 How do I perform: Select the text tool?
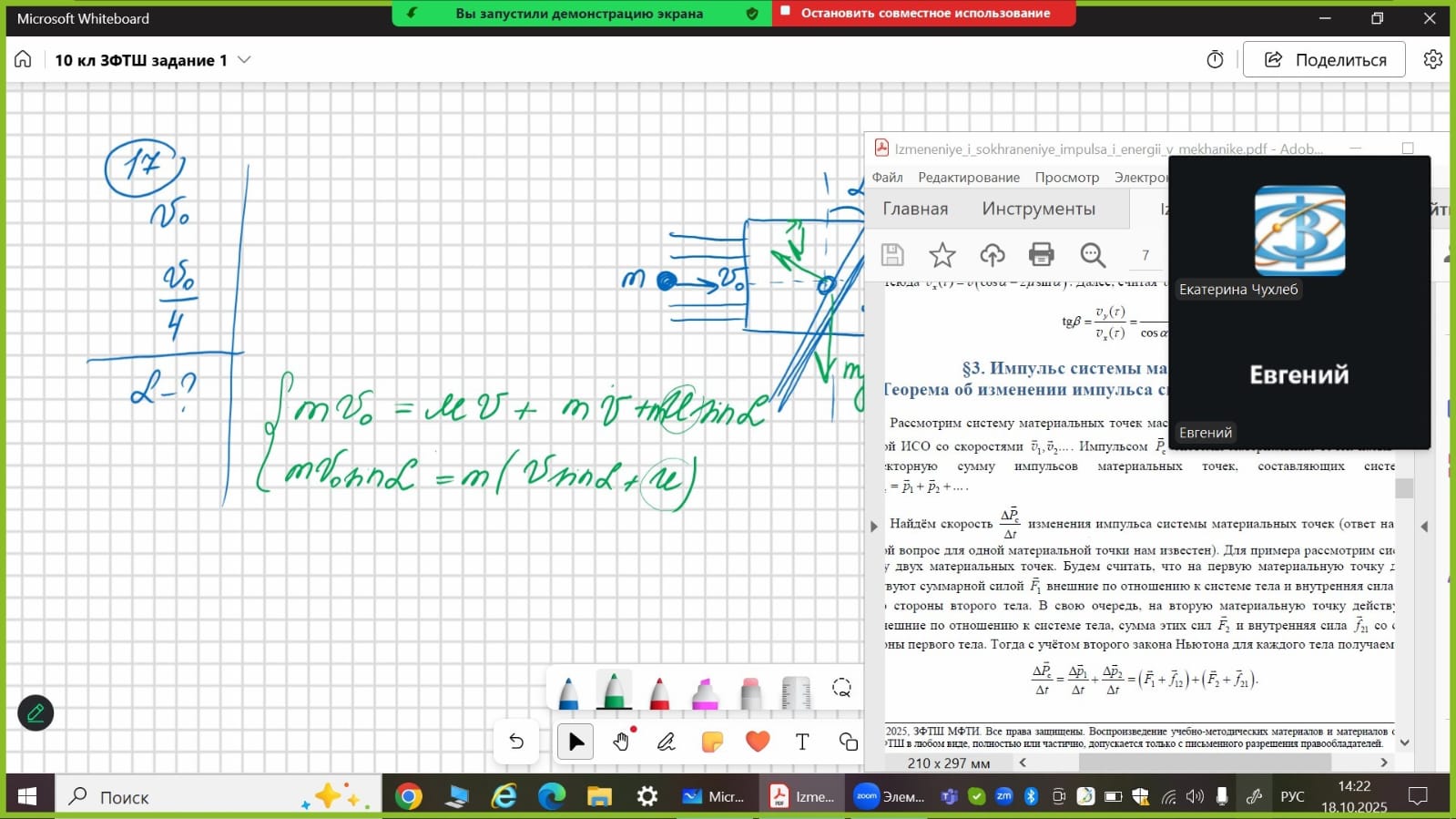[x=802, y=742]
